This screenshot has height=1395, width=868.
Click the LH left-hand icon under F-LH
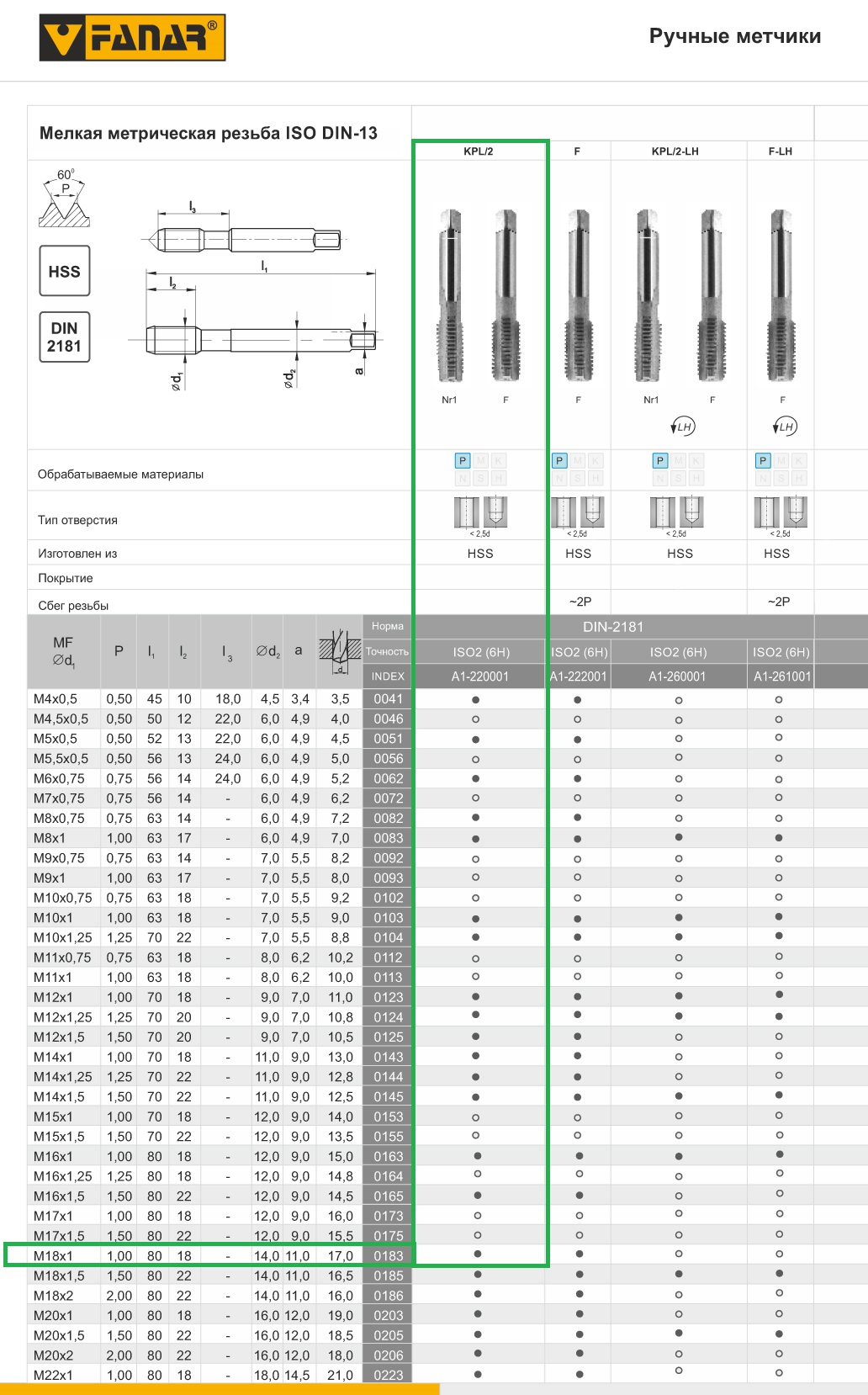pos(784,427)
